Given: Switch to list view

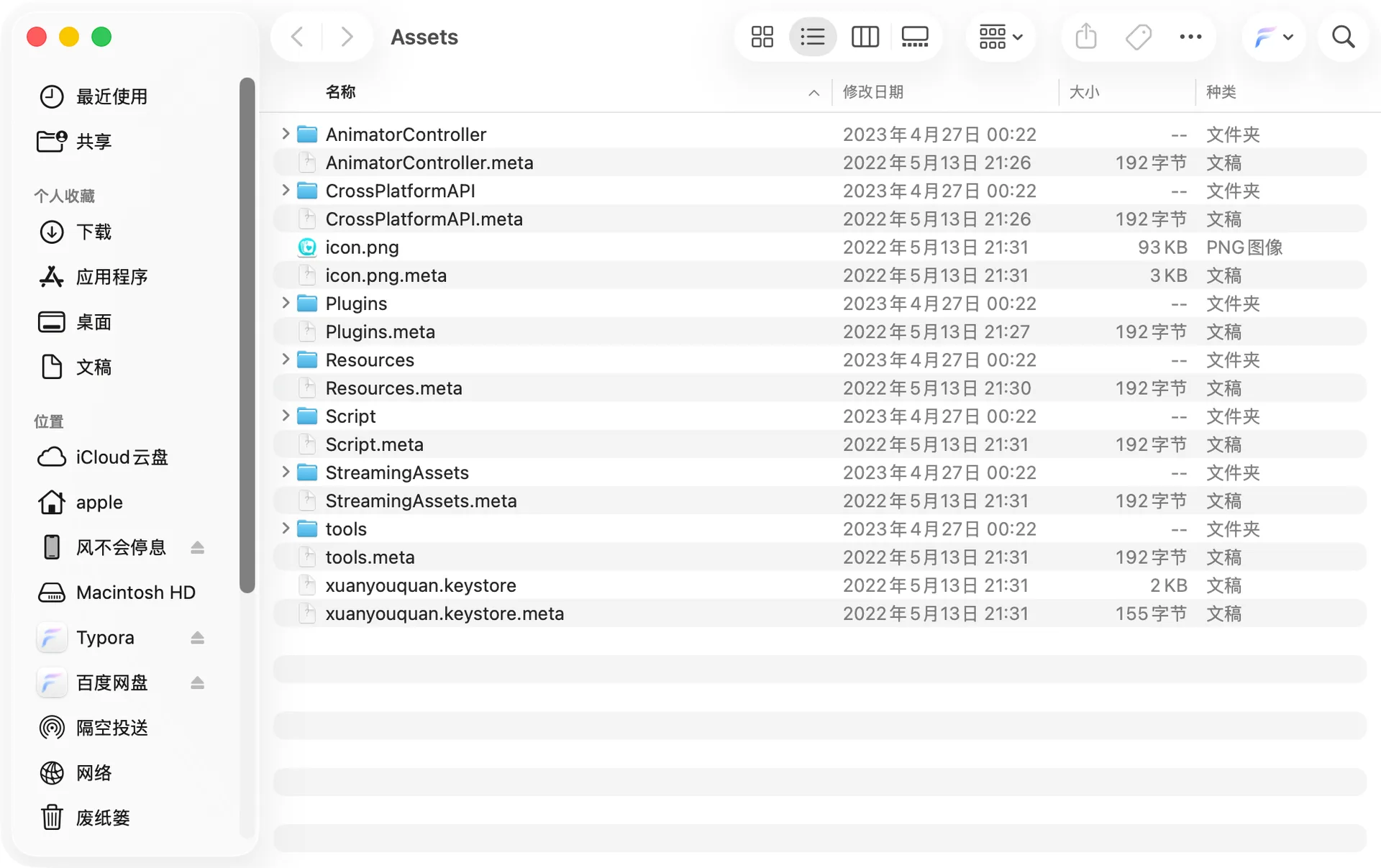Looking at the screenshot, I should coord(813,37).
